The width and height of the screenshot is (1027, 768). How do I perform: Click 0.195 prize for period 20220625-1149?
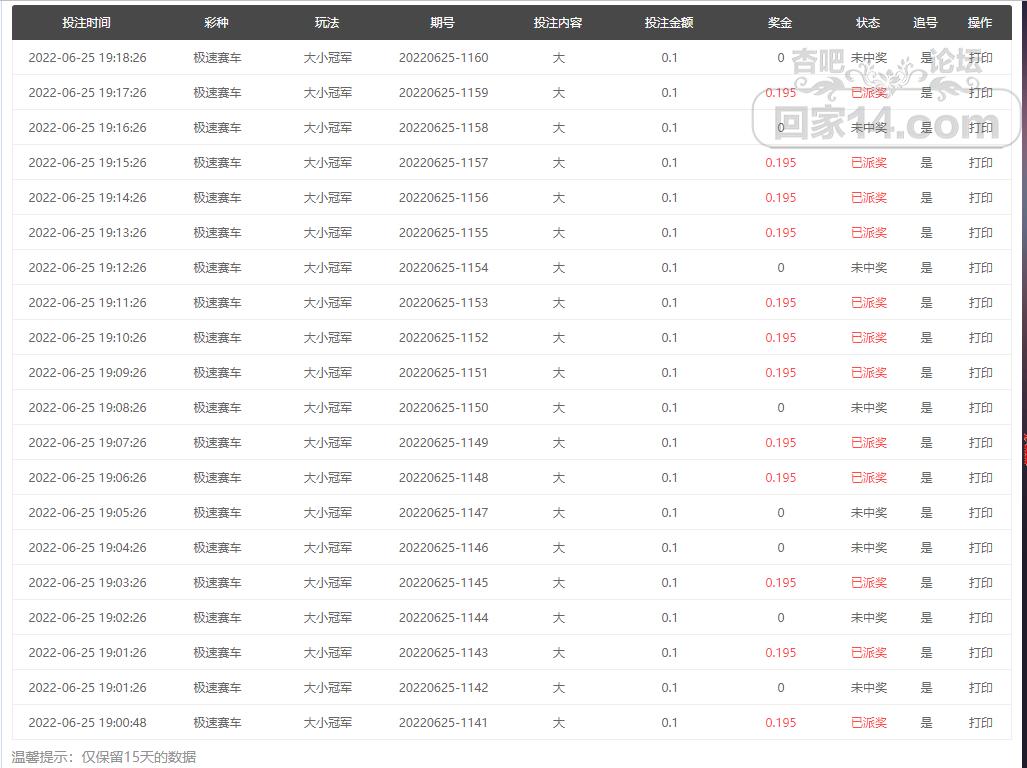781,443
